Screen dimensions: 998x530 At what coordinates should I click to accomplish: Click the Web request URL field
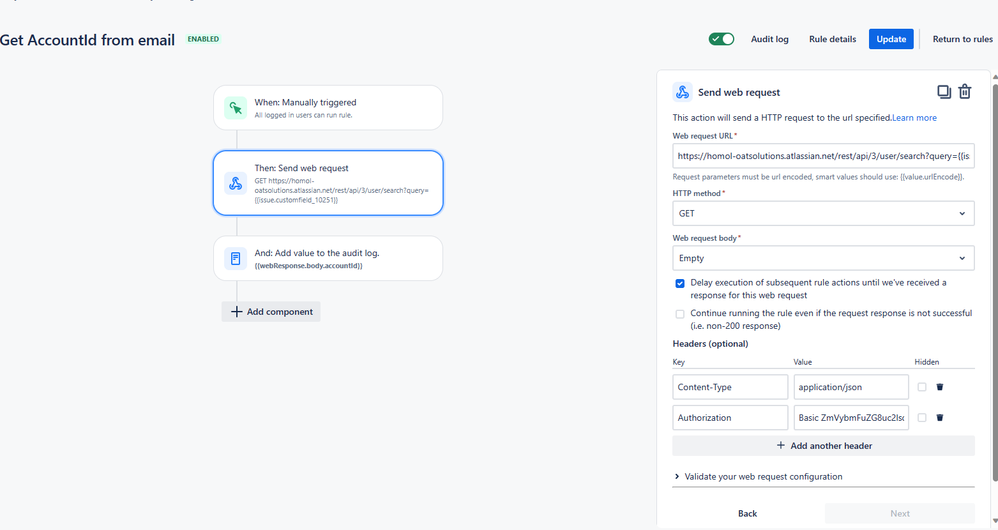pos(823,156)
